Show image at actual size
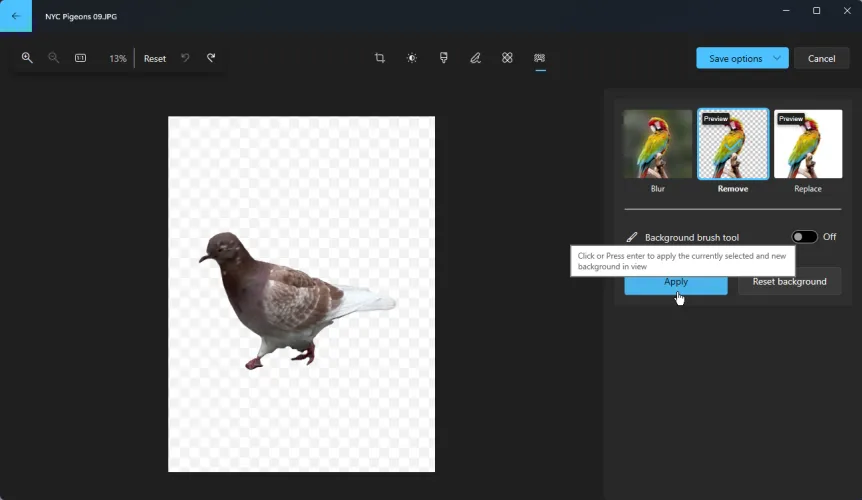The width and height of the screenshot is (862, 500). pyautogui.click(x=80, y=58)
